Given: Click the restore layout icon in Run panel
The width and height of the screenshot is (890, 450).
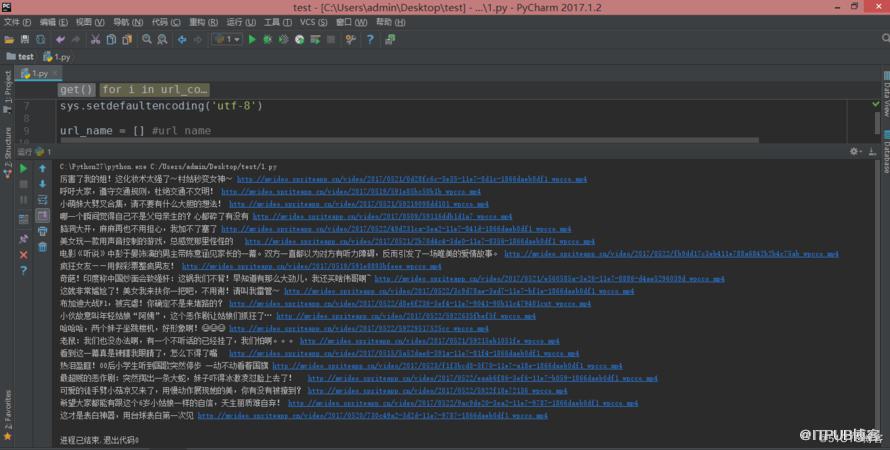Looking at the screenshot, I should (23, 219).
